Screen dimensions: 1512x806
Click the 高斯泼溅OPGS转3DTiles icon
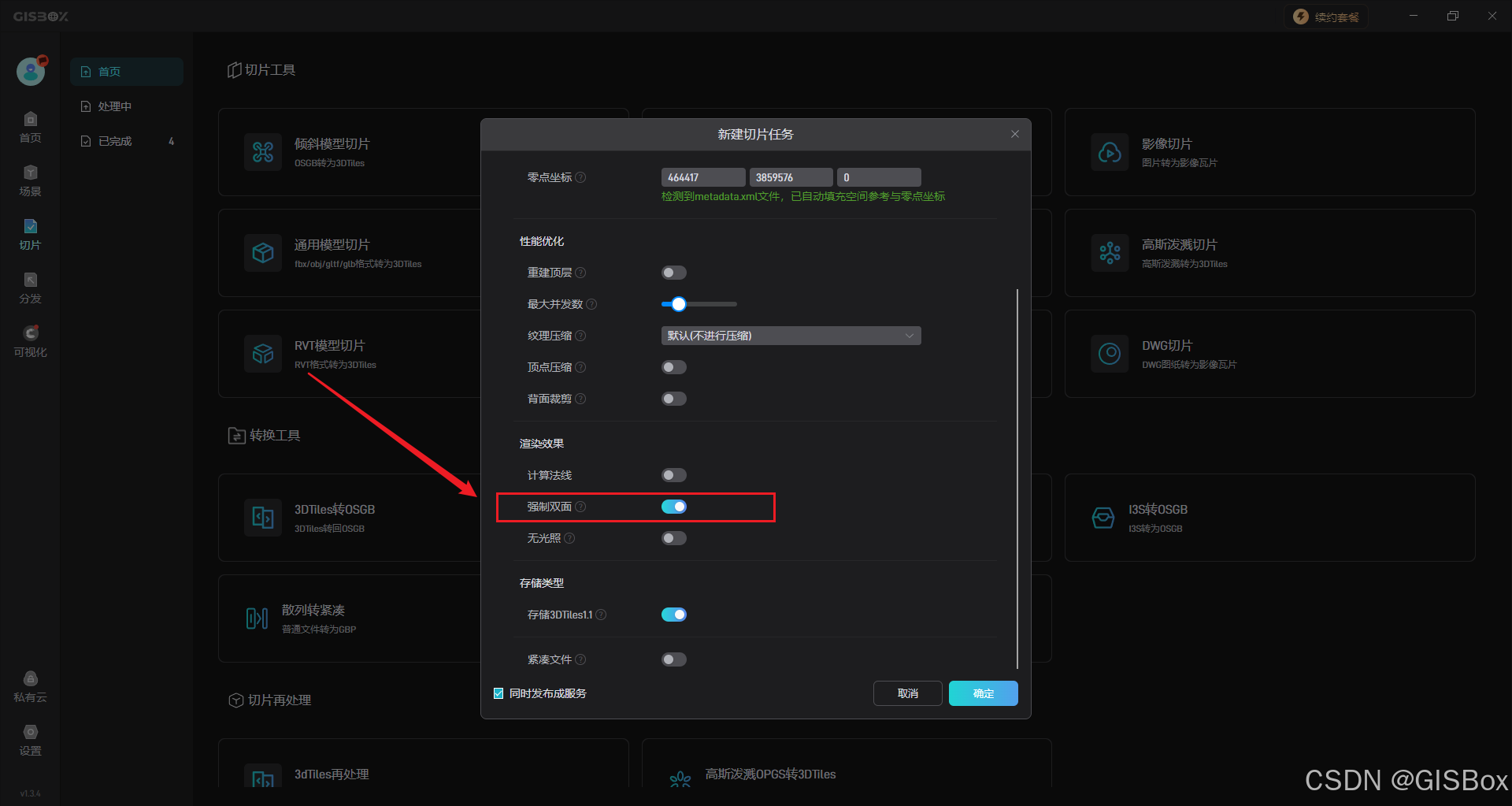(680, 779)
